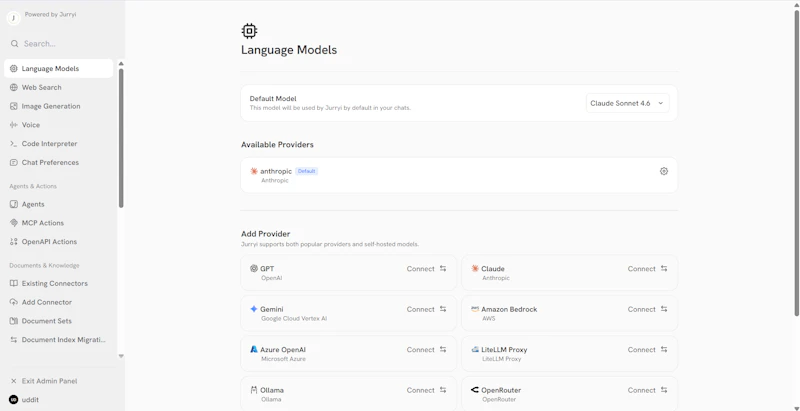The image size is (800, 411).
Task: Open Code Interpreter page
Action: [59, 144]
